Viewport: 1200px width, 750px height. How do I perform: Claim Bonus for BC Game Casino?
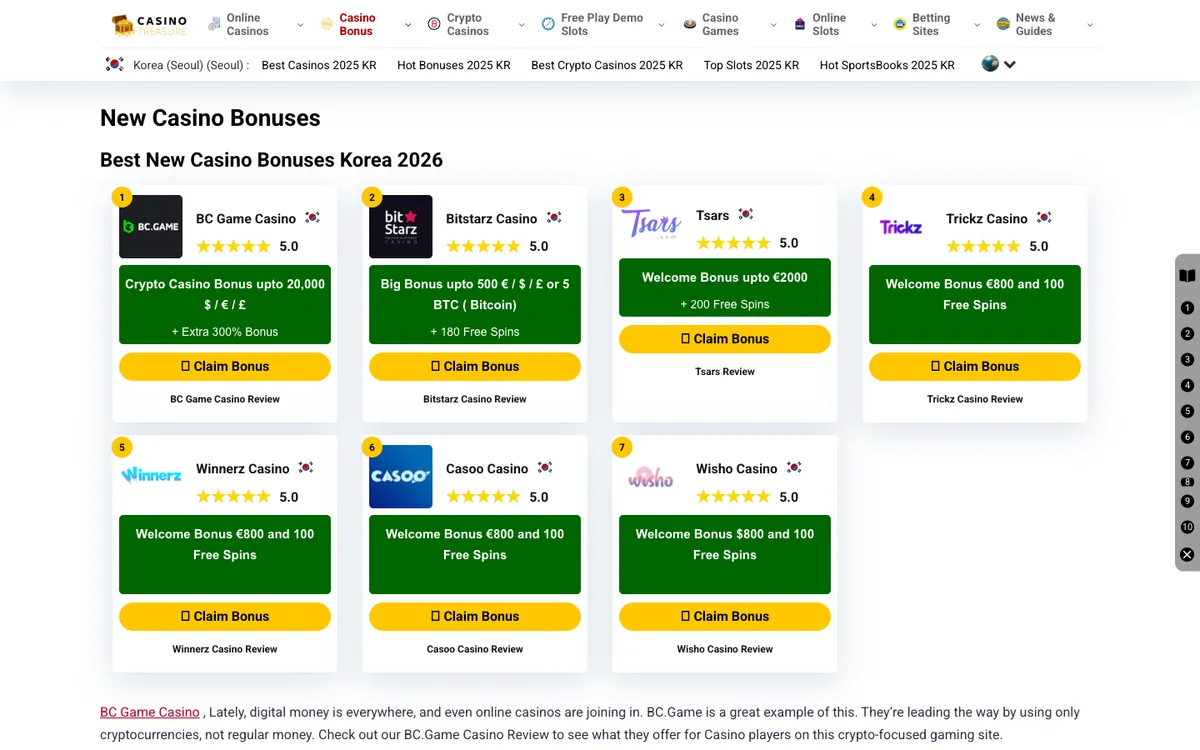click(225, 366)
